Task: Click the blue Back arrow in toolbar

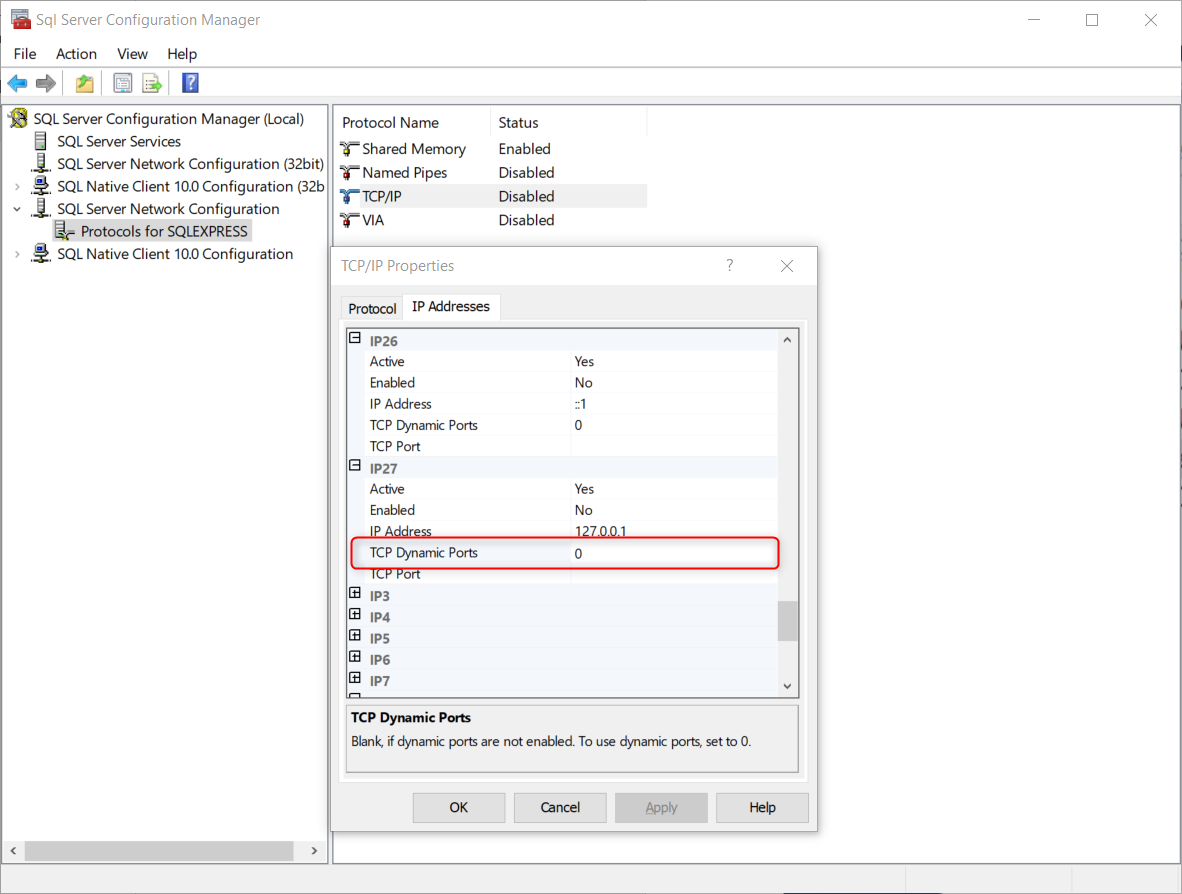Action: click(17, 83)
